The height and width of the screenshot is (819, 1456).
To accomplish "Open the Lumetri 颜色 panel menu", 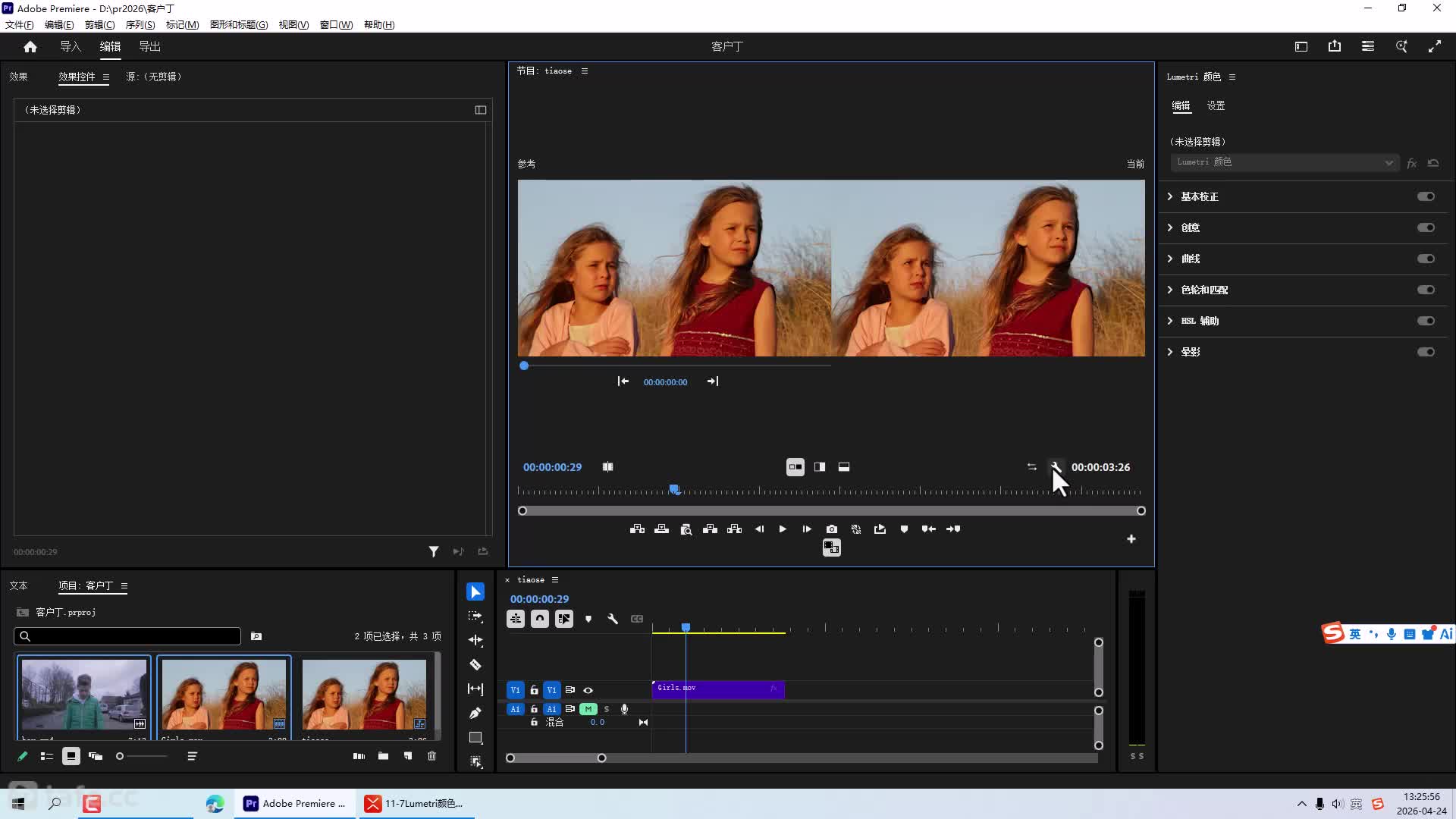I will click(1232, 77).
